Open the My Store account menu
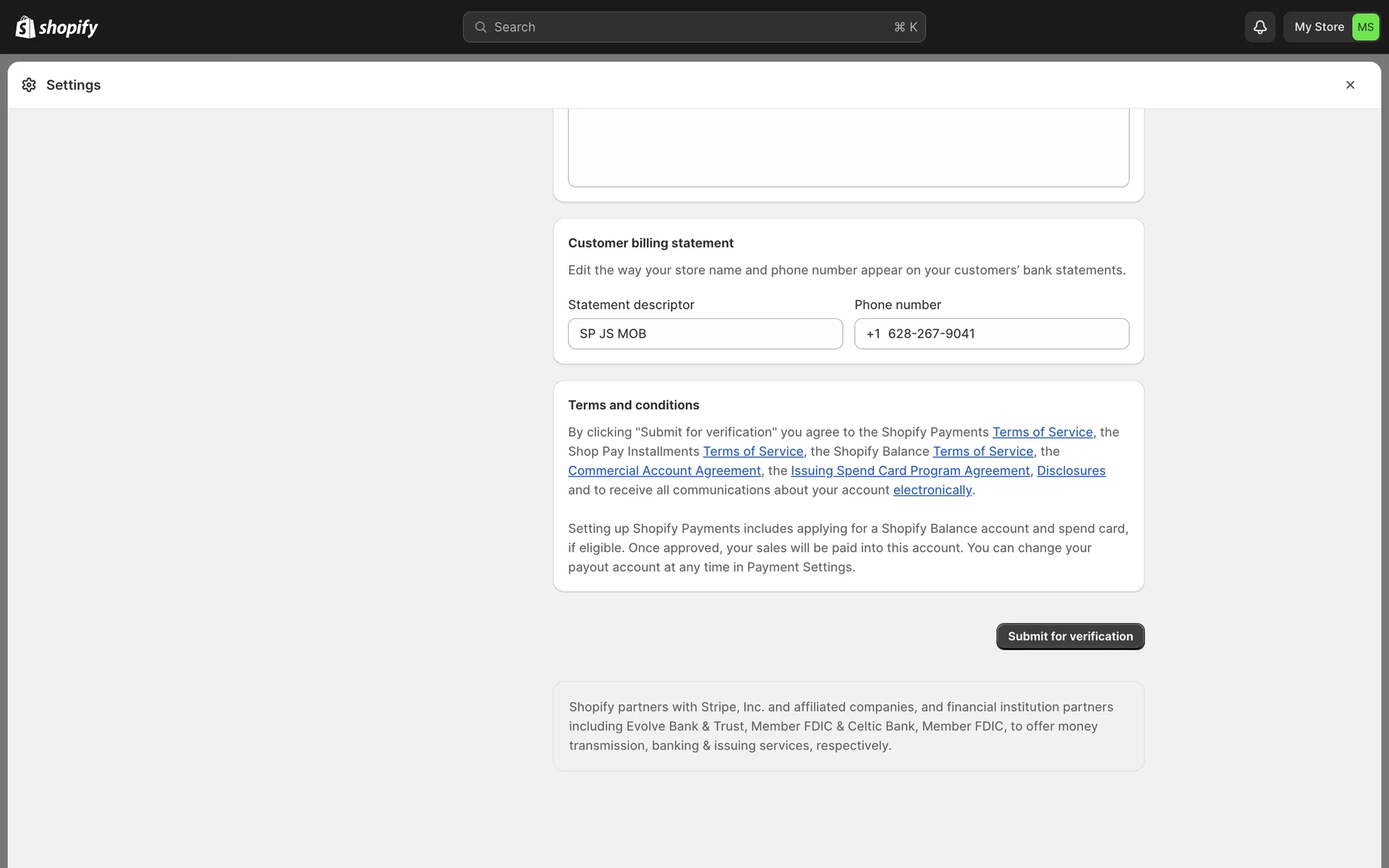The height and width of the screenshot is (868, 1389). click(1318, 27)
